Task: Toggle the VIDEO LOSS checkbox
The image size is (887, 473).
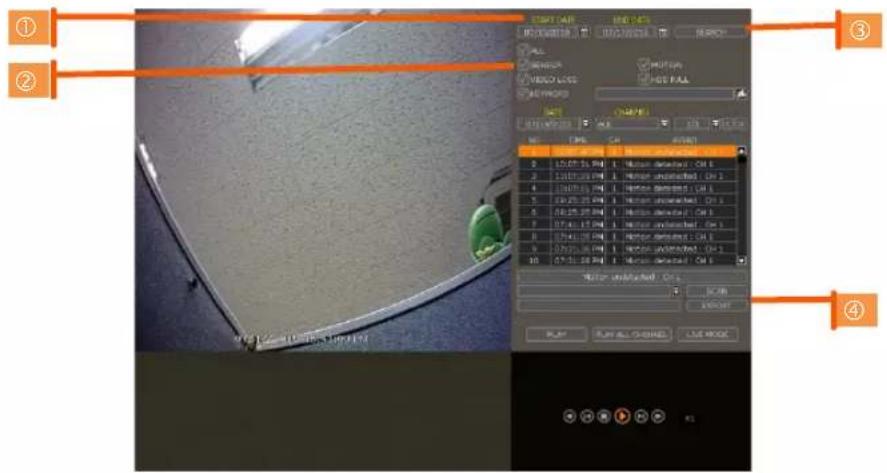Action: (x=523, y=79)
